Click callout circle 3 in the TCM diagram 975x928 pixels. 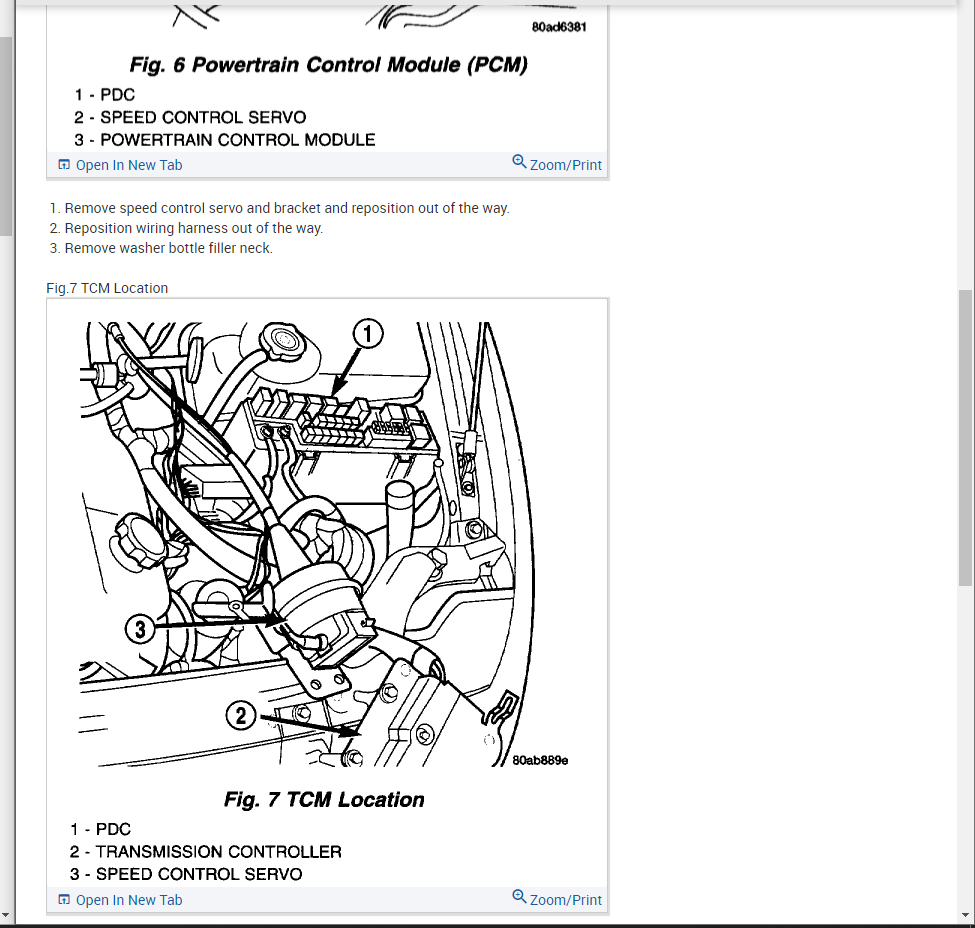click(140, 629)
